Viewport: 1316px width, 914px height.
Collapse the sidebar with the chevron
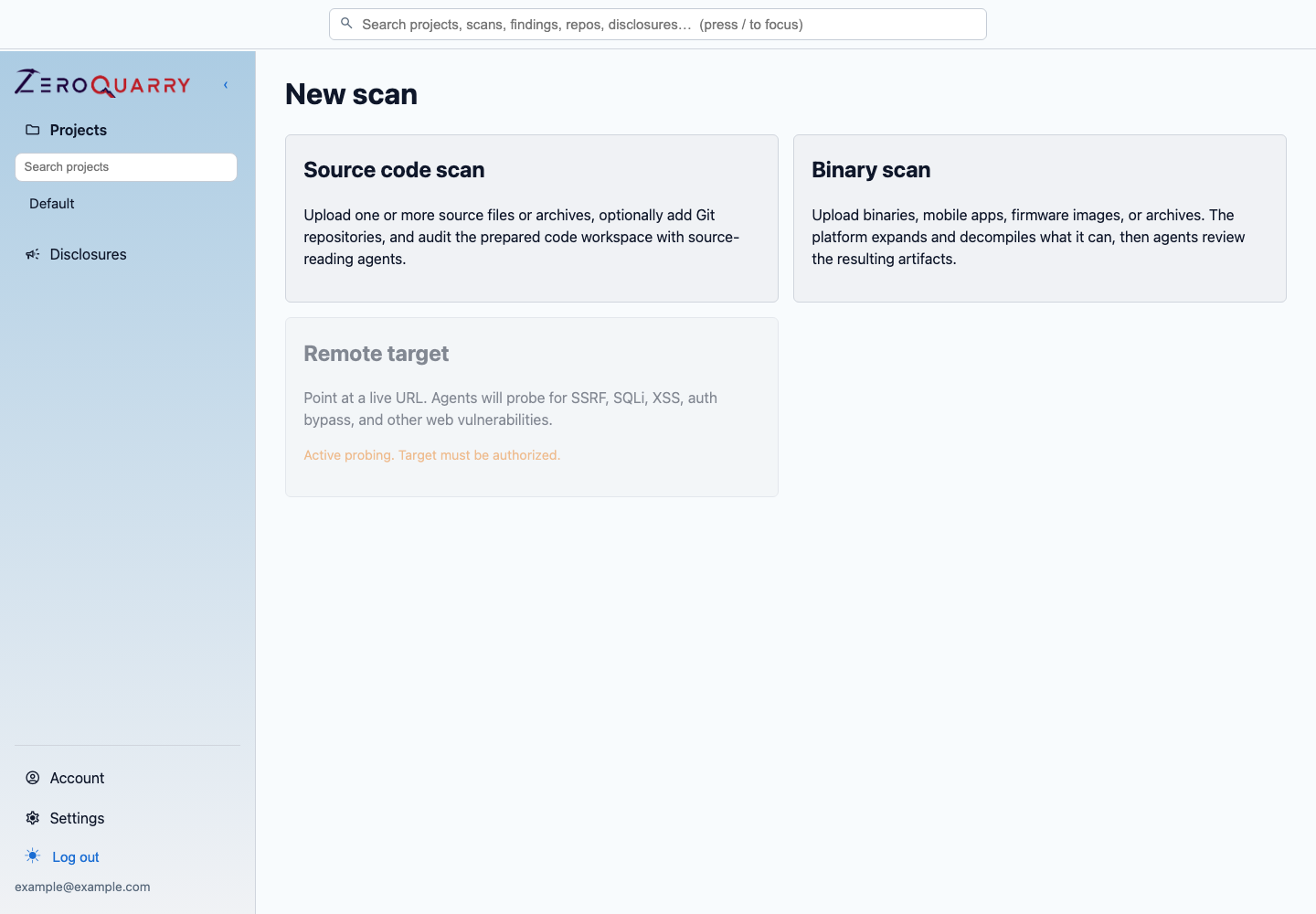(226, 85)
